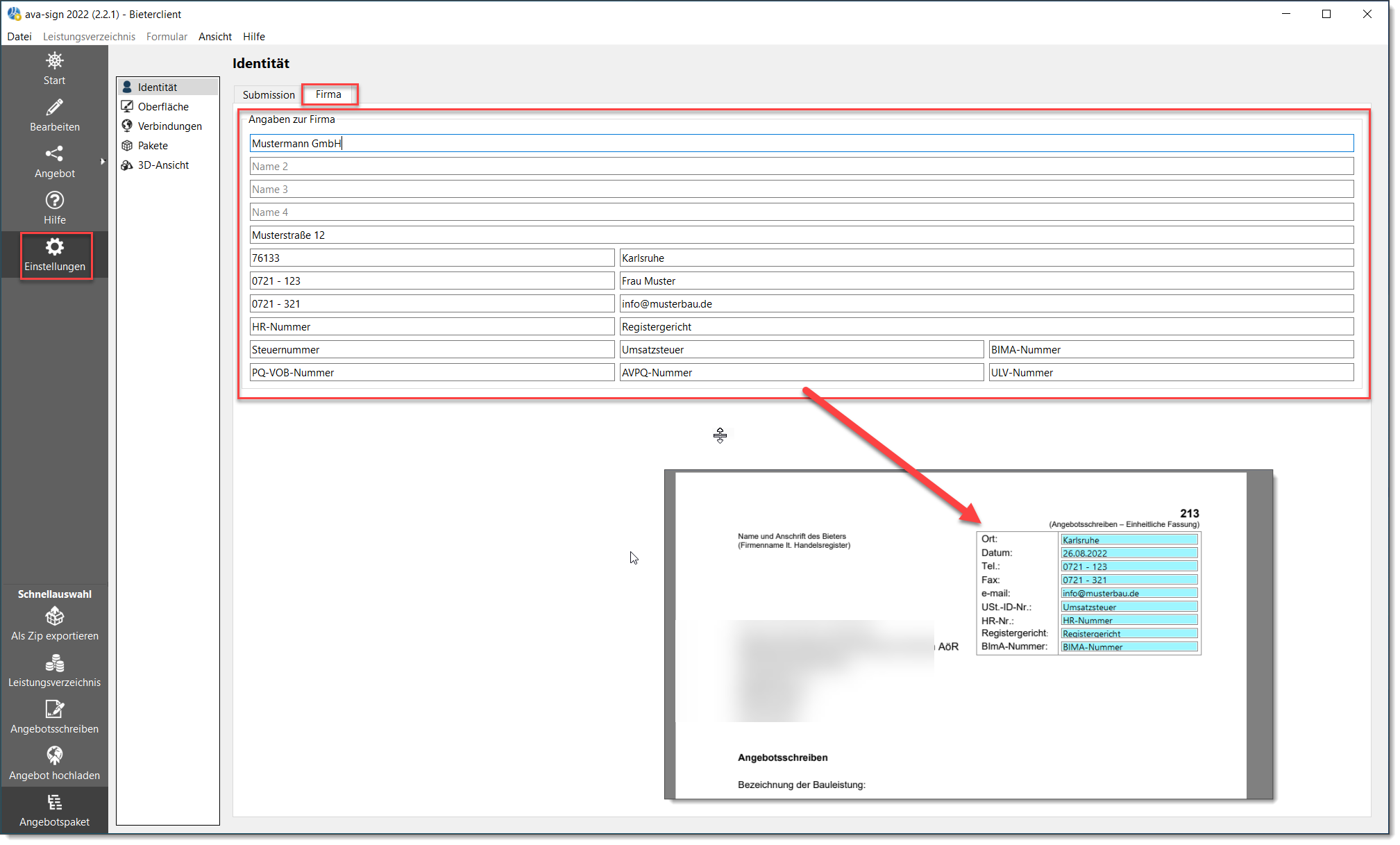Screen dimensions: 1400x845
Task: Select Pakete settings entry
Action: pos(167,145)
